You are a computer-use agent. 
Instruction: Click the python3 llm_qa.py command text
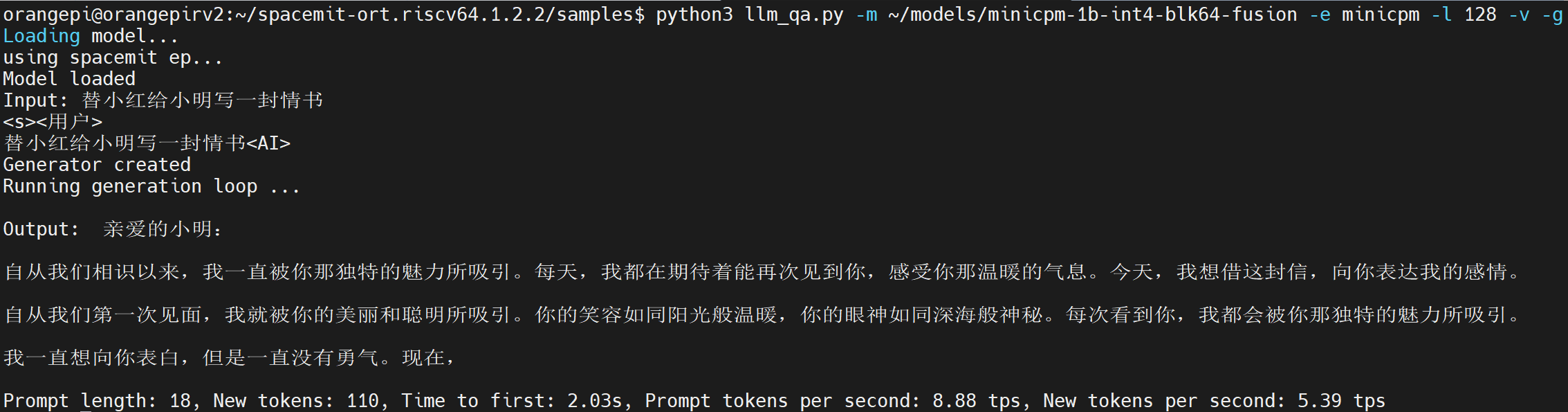[750, 15]
